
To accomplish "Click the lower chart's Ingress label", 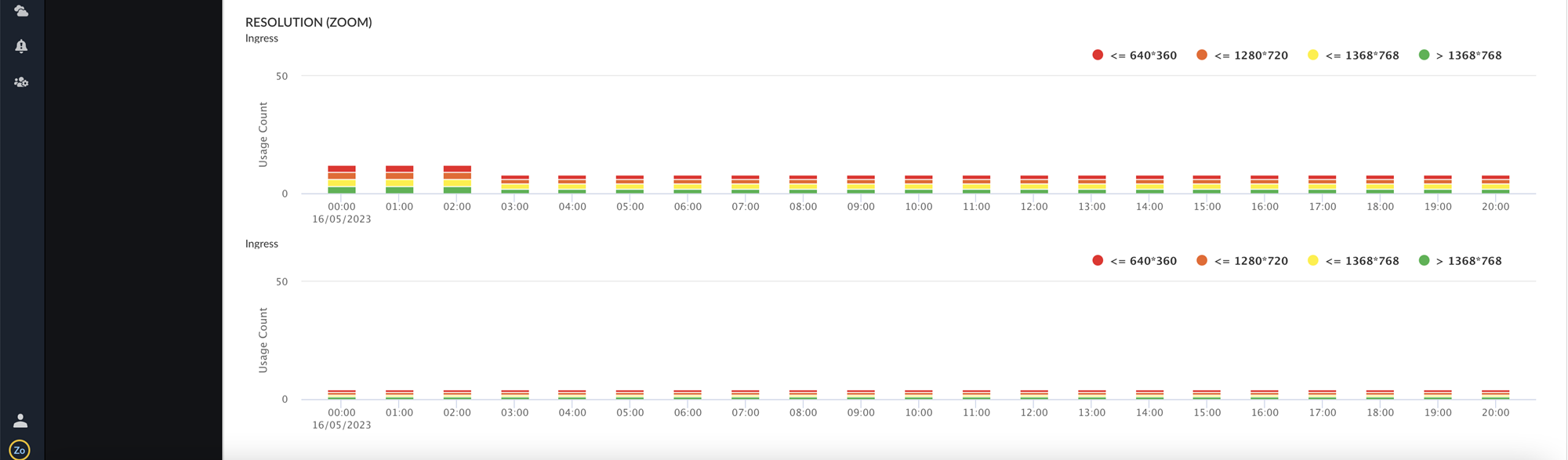I will coord(262,244).
